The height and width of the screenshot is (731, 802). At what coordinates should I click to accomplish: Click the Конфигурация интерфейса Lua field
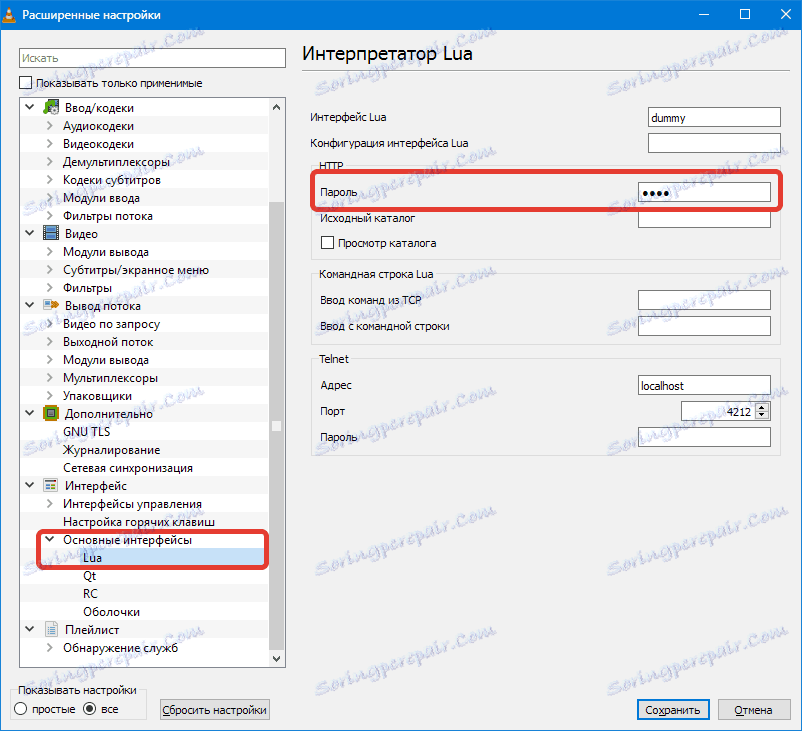714,143
